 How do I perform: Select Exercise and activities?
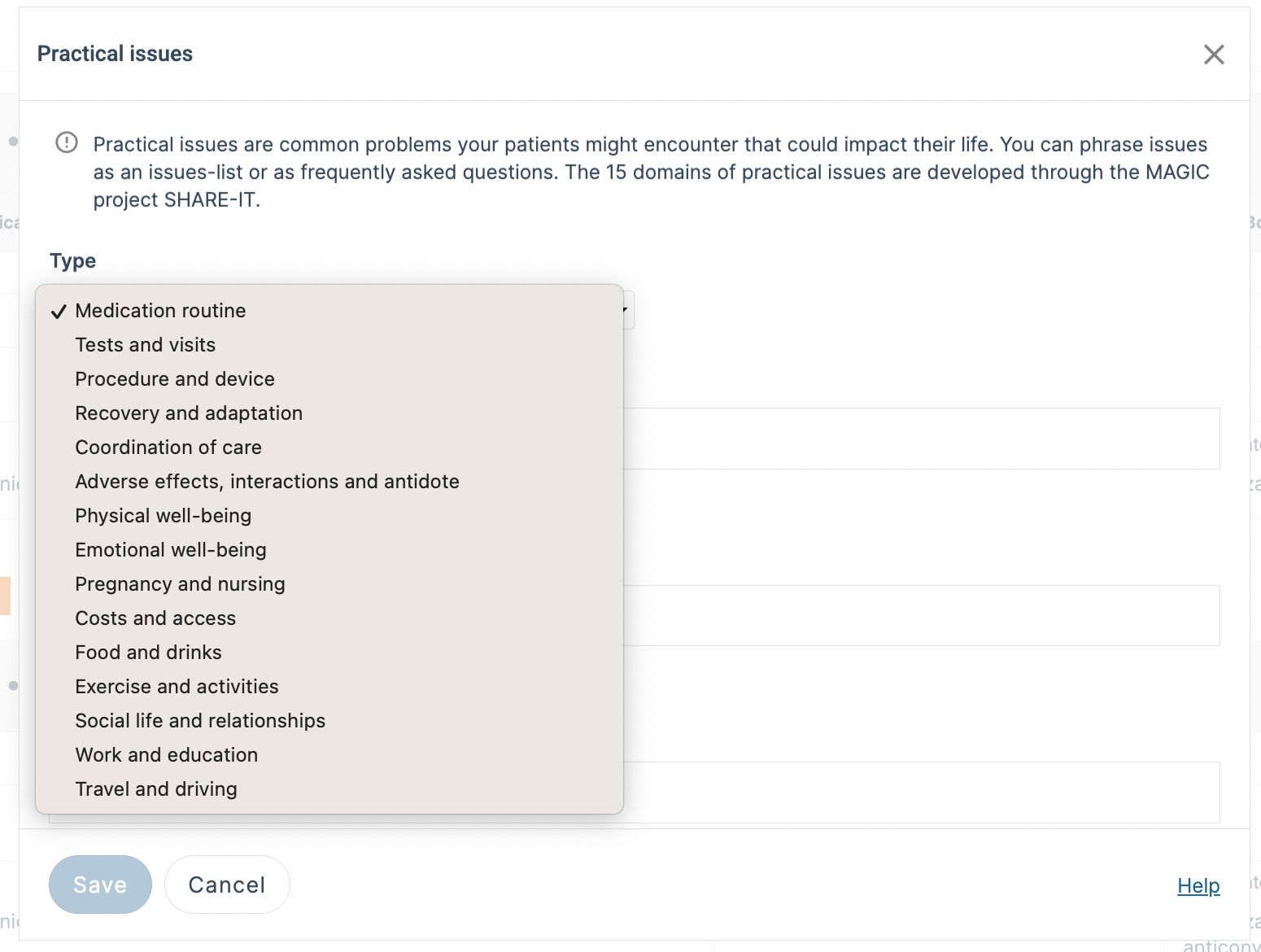click(329, 687)
